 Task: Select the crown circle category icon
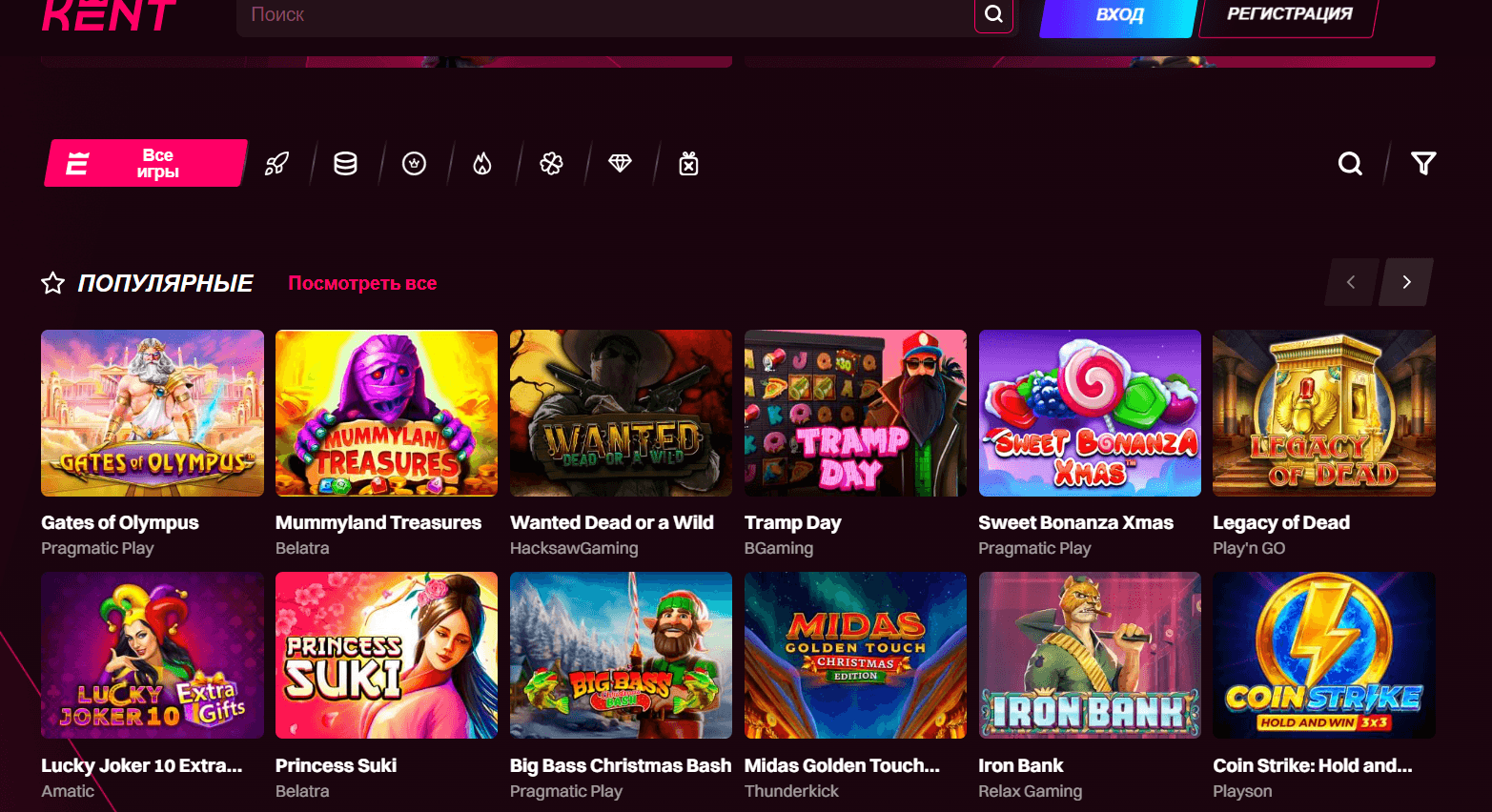click(x=414, y=164)
